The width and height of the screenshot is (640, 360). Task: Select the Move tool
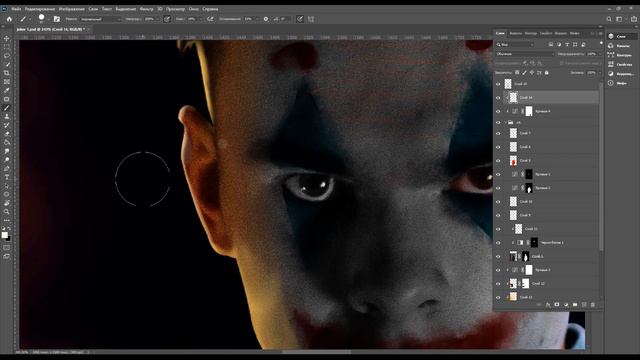7,38
